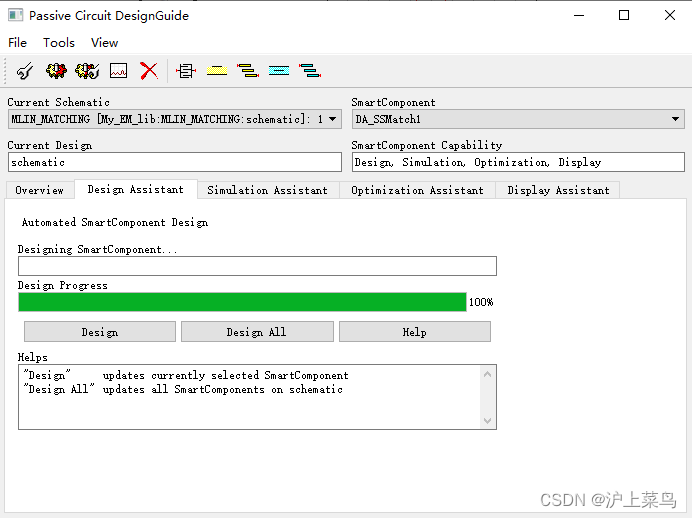Click the Design button

coord(100,332)
